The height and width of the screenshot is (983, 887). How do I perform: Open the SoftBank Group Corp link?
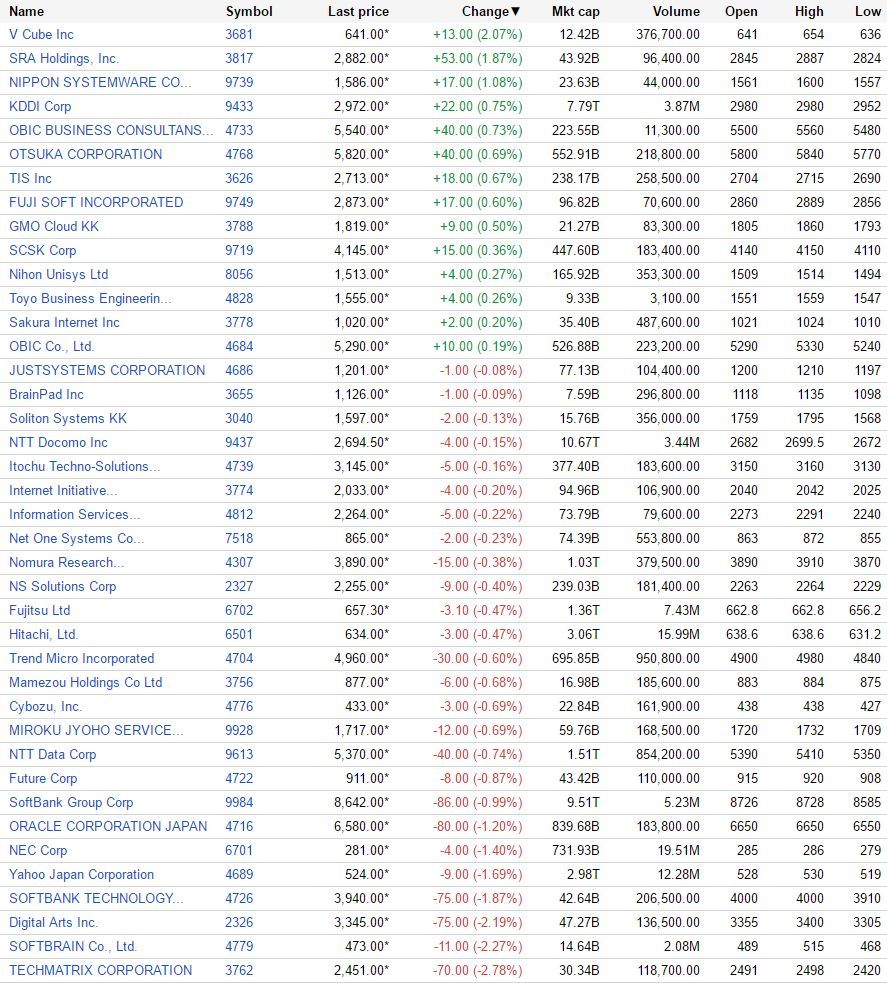(x=71, y=802)
